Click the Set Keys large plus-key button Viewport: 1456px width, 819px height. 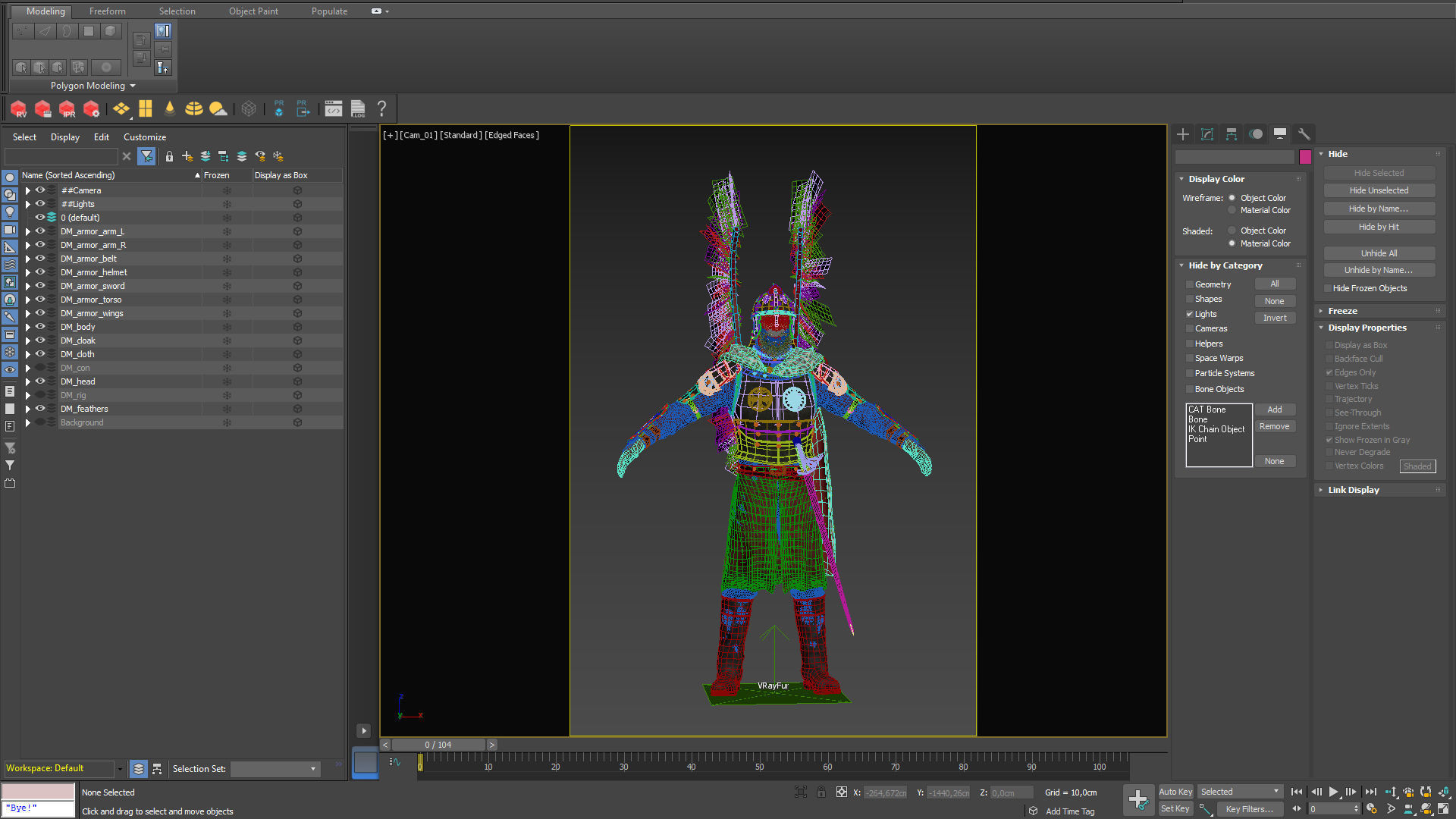pyautogui.click(x=1138, y=800)
